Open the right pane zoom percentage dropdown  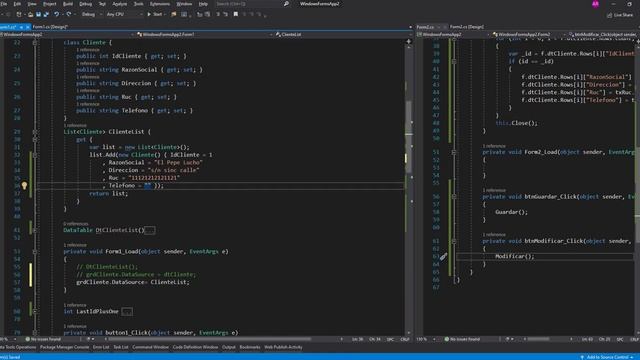click(x=425, y=339)
